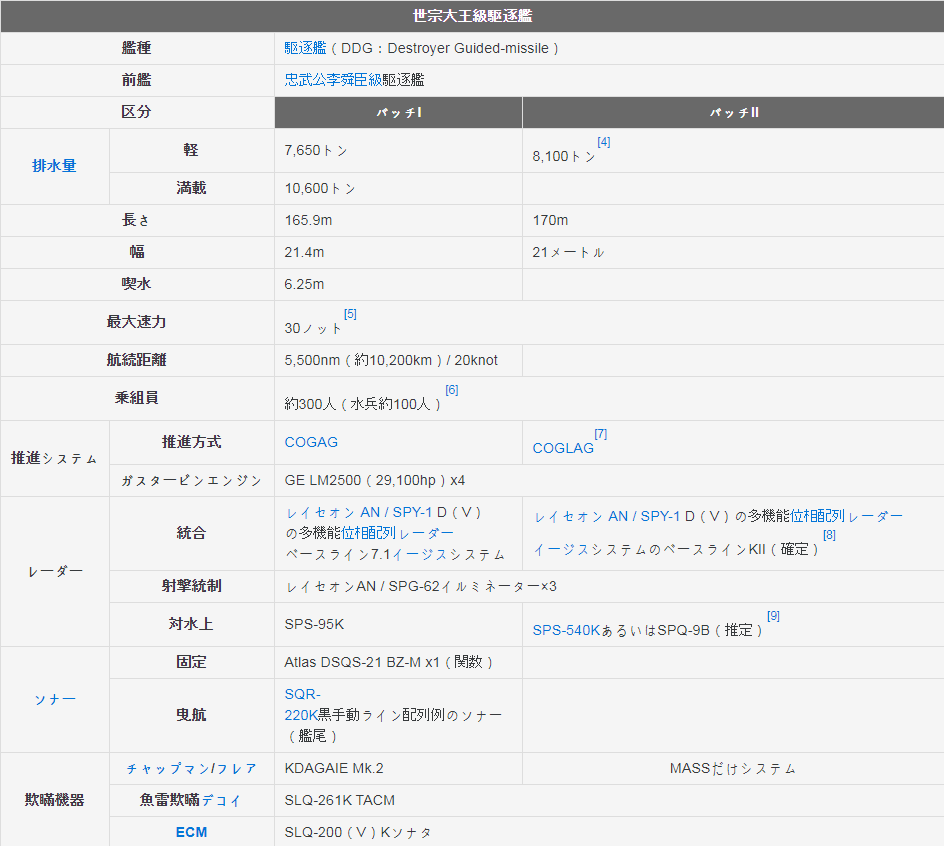The height and width of the screenshot is (846, 944).
Task: Click footnote [9] beside SPQ-9B
Action: 773,616
